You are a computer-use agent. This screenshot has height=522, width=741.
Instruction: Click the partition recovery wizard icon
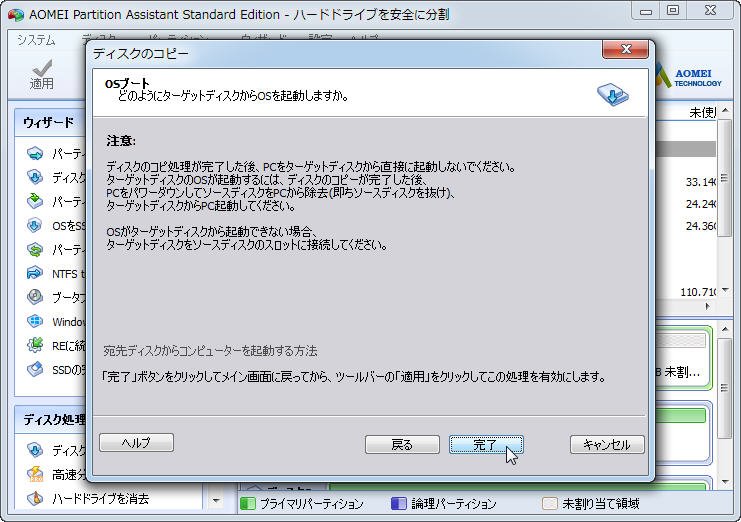34,249
